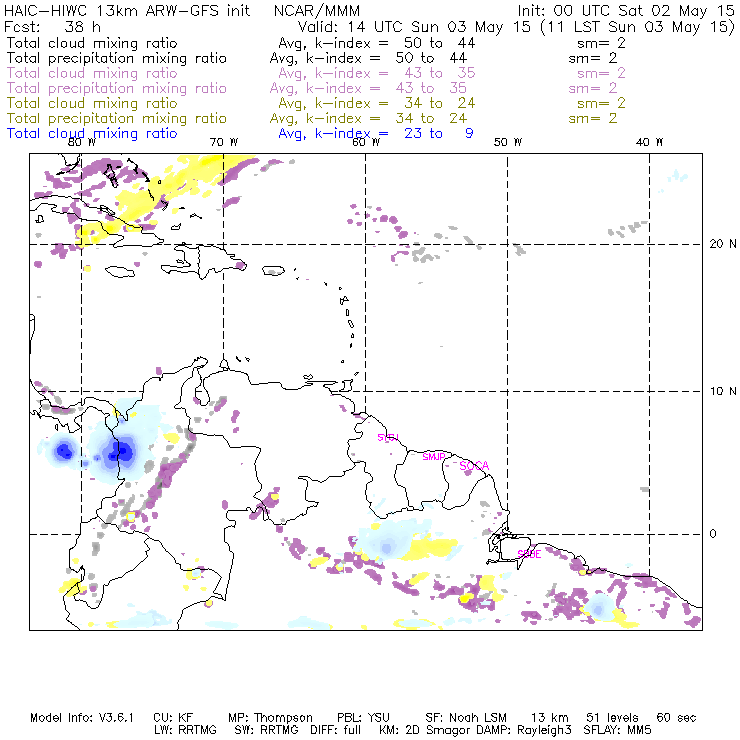Click the 'PBL: YSU' footer entry

[x=363, y=718]
